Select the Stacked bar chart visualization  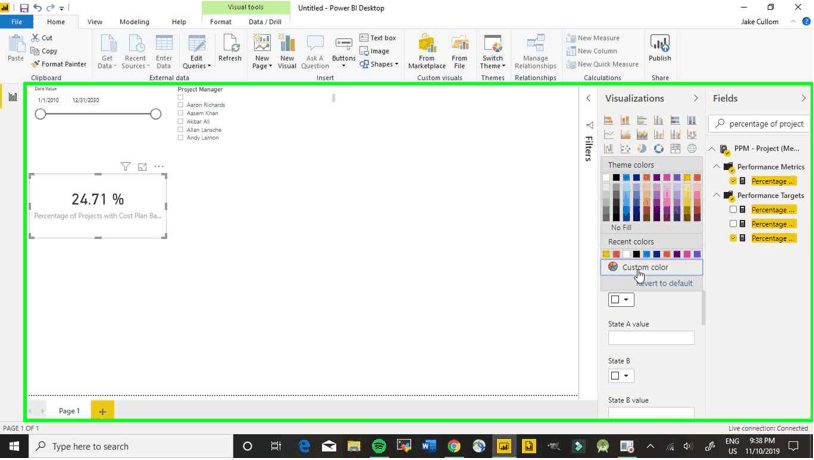[608, 120]
